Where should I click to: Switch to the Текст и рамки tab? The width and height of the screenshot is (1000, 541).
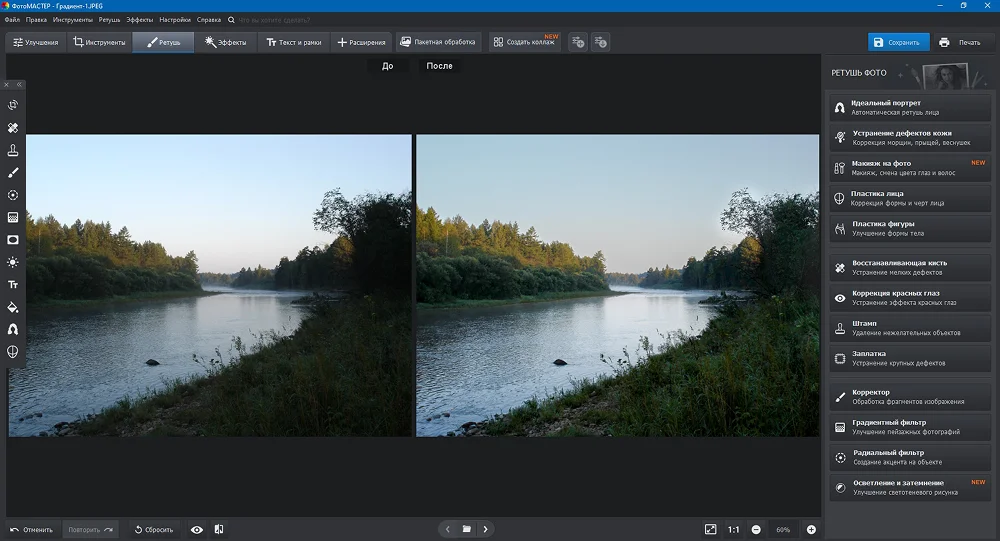tap(293, 42)
